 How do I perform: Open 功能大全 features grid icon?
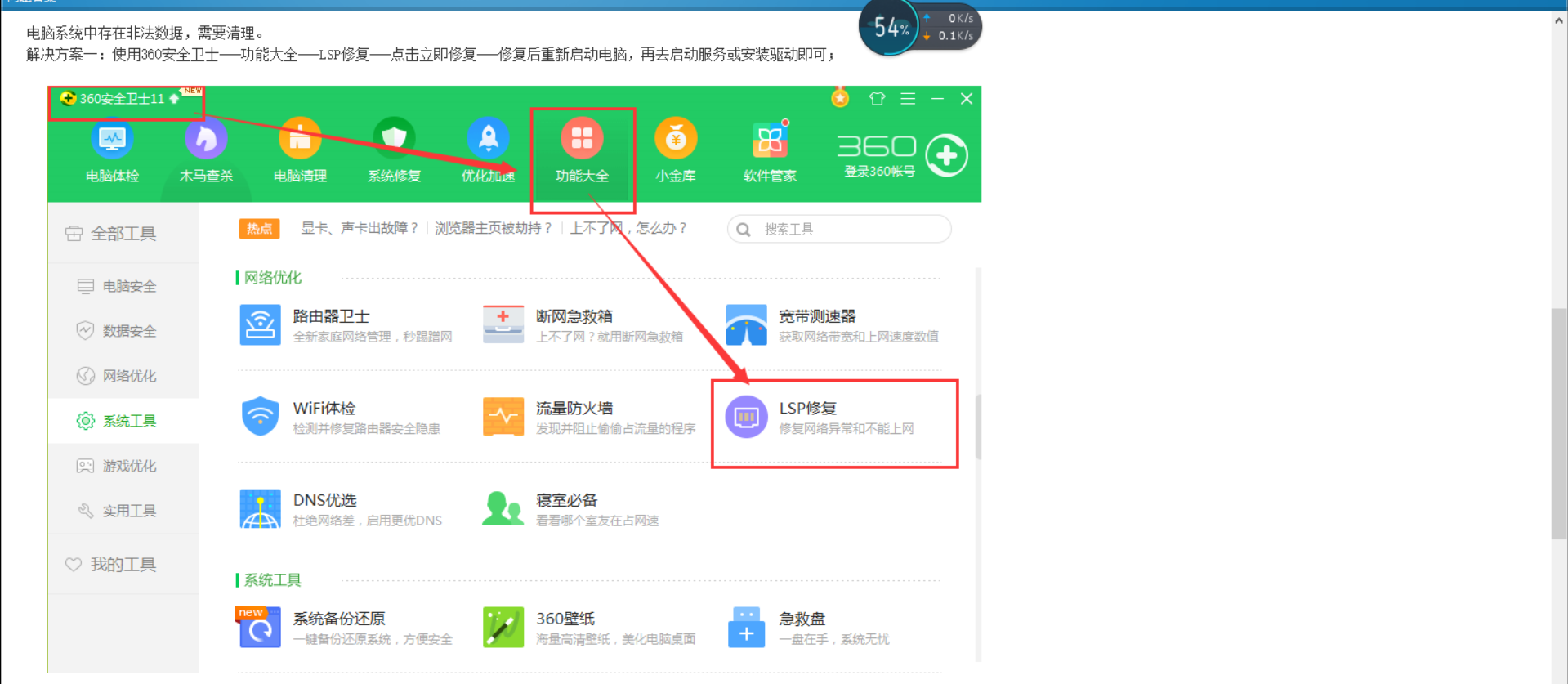tap(582, 139)
